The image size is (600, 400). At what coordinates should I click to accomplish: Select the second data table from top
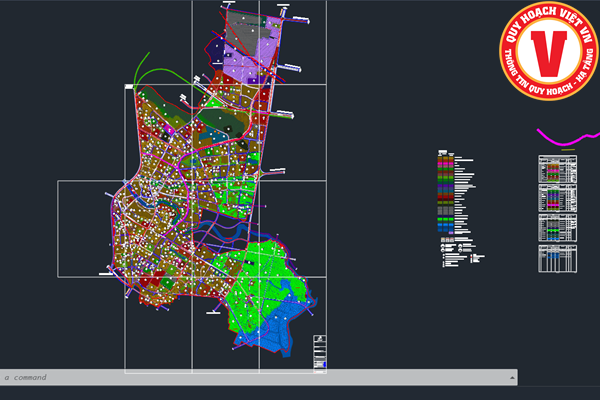tap(557, 198)
